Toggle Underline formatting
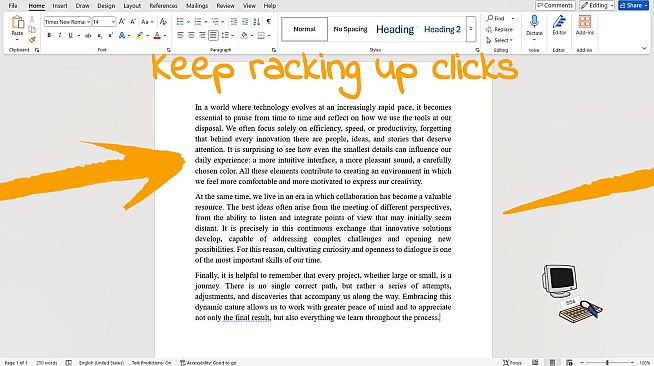Viewport: 654px width, 366px height. (70, 35)
